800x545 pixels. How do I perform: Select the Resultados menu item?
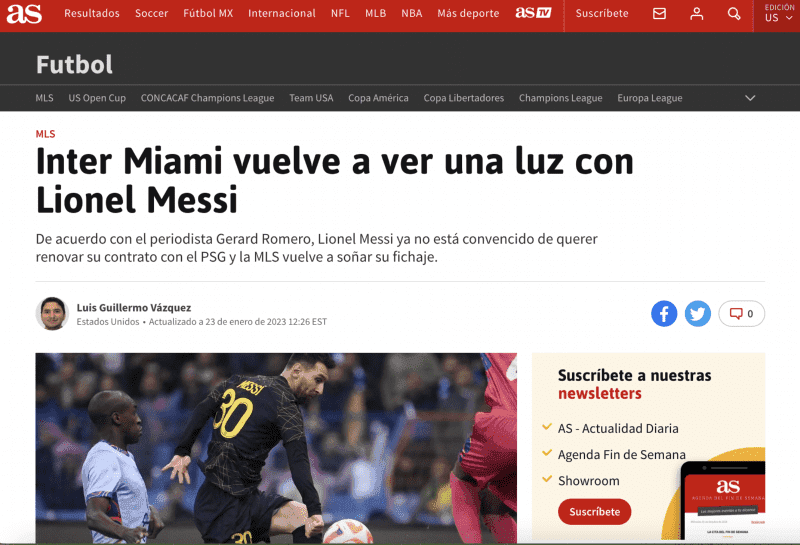tap(92, 14)
